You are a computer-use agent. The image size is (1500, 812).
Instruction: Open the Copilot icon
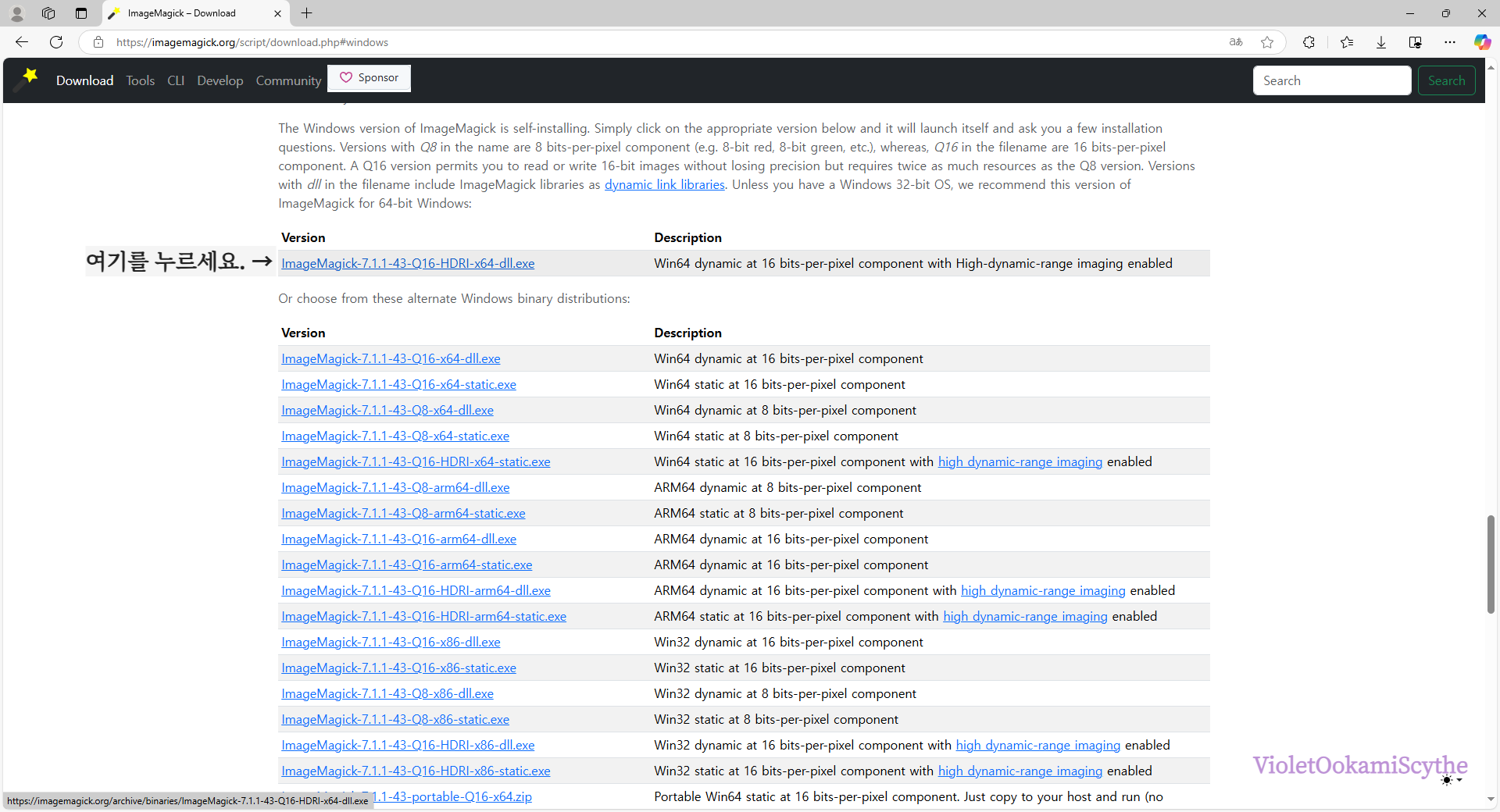(x=1482, y=42)
